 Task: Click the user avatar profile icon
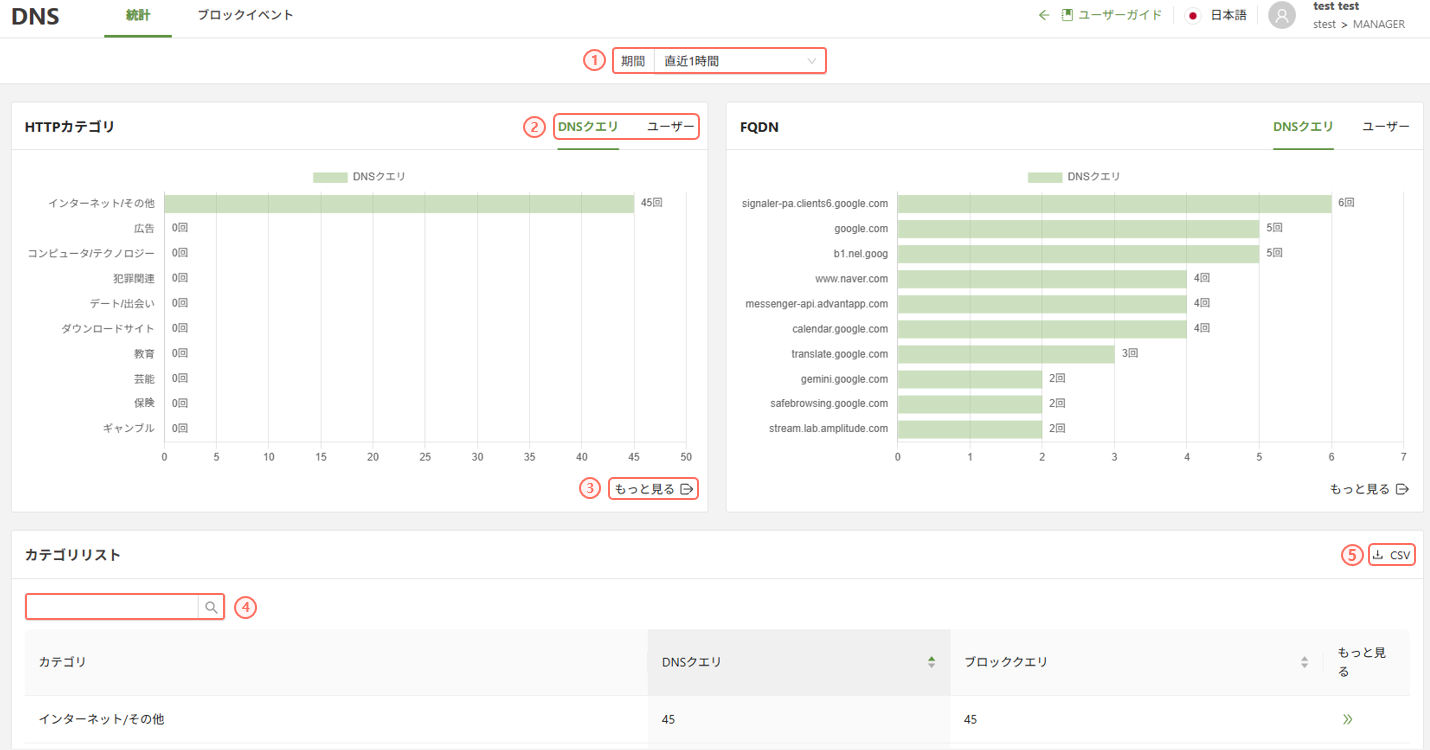(1281, 15)
